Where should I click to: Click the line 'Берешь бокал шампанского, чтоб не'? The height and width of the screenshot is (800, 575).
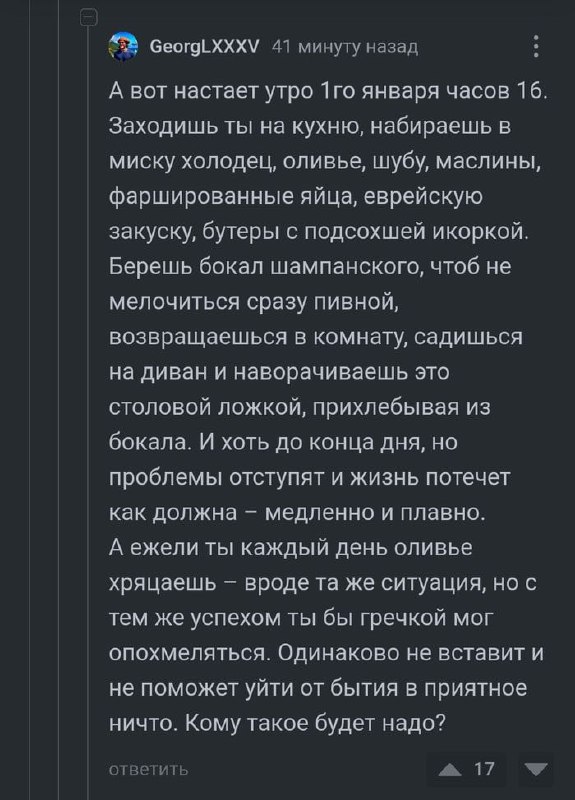click(310, 267)
